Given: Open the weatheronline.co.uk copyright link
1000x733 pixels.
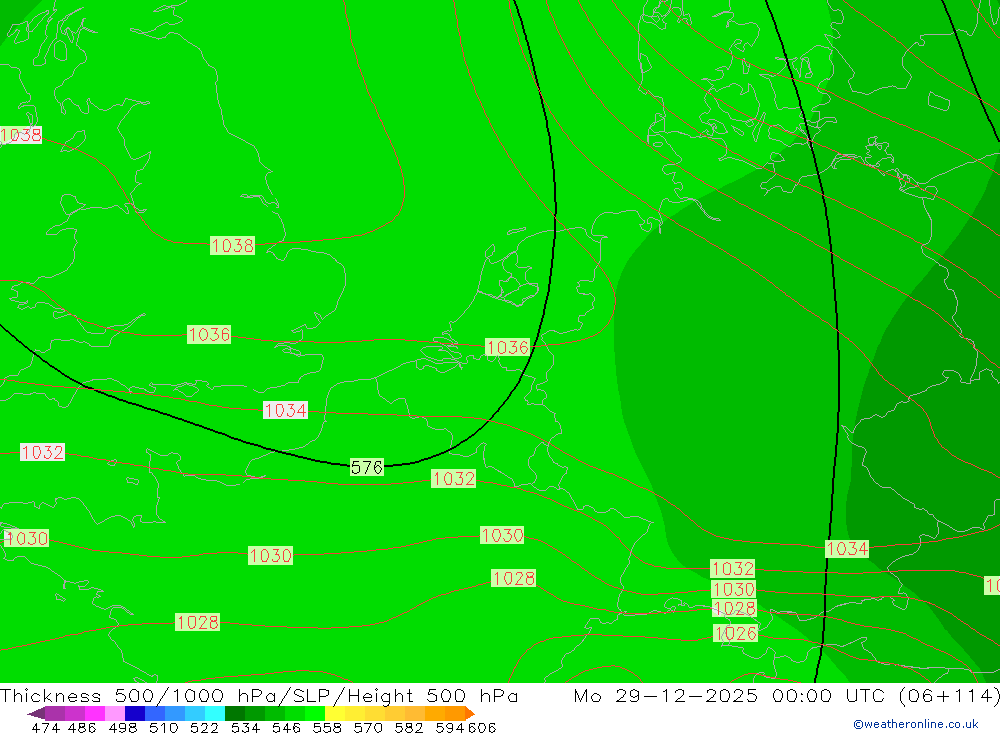Looking at the screenshot, I should [x=915, y=724].
